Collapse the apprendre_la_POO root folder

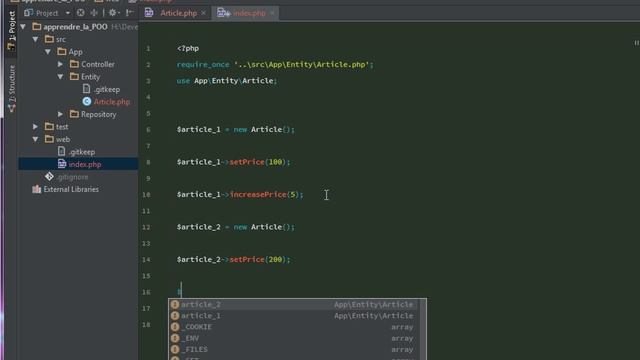(23, 27)
